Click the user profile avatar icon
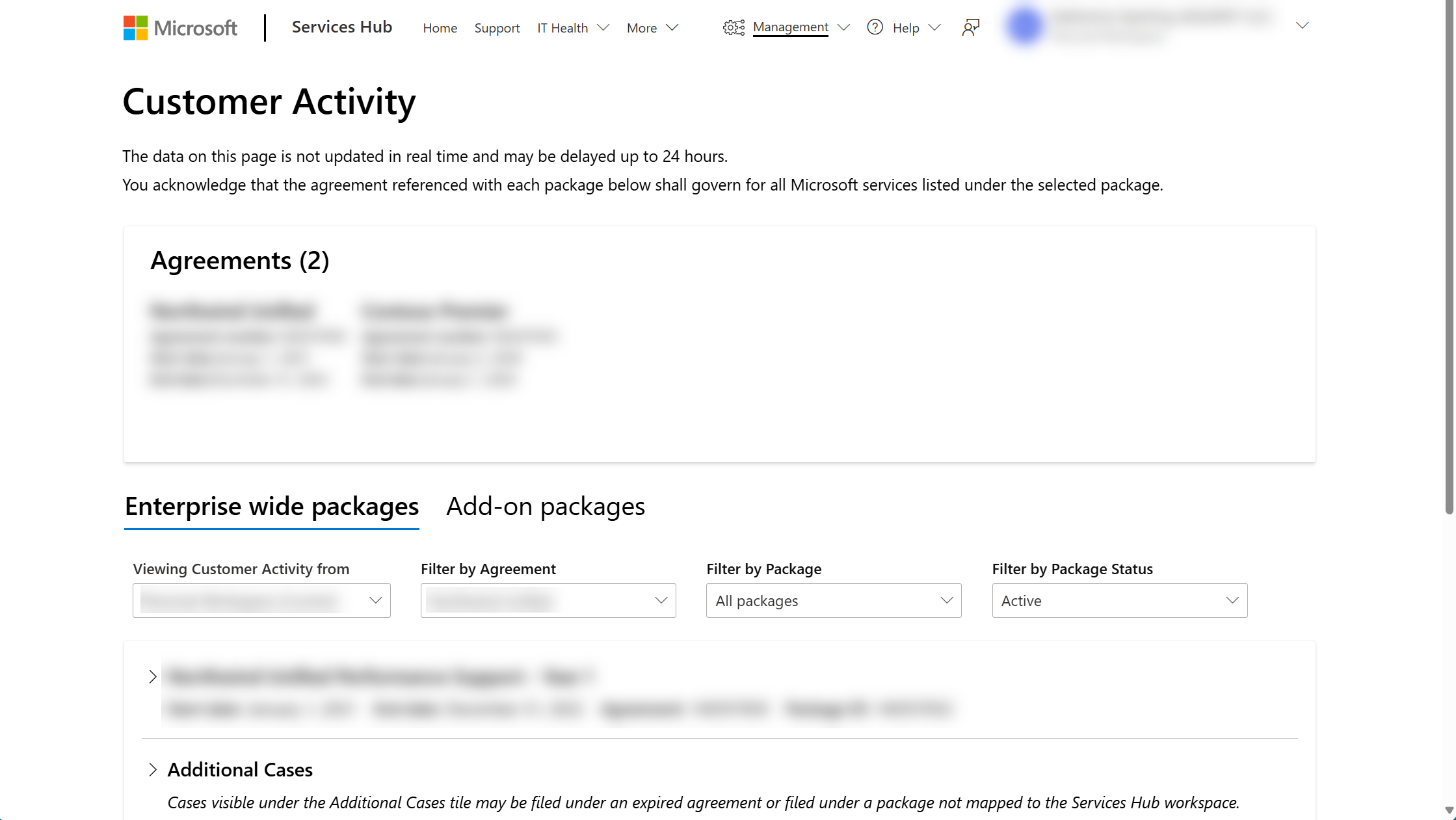The height and width of the screenshot is (820, 1456). coord(1024,26)
